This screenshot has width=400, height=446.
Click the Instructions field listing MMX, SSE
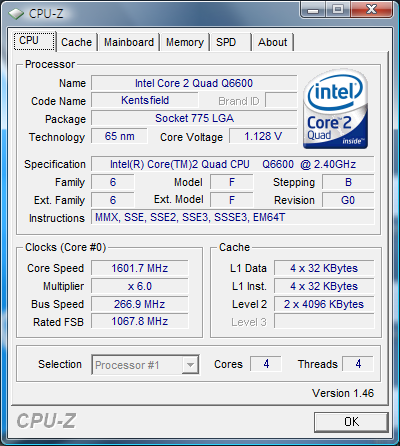[x=233, y=217]
